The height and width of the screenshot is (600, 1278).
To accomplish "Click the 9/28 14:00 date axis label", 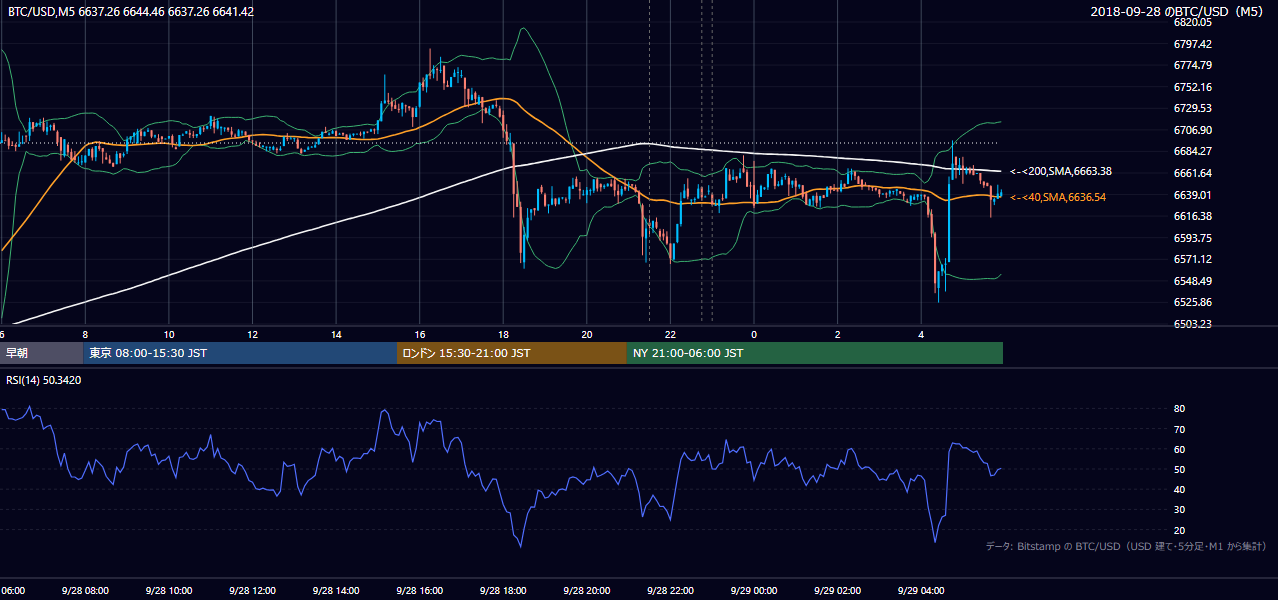I will pyautogui.click(x=334, y=590).
